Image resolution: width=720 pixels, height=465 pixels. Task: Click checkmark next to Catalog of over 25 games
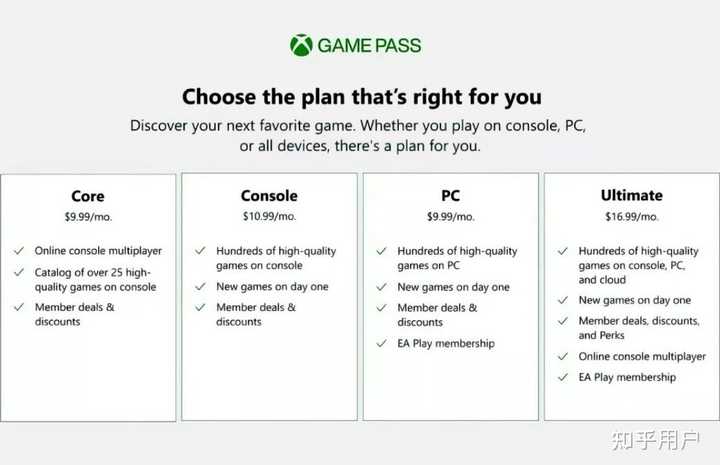point(20,272)
